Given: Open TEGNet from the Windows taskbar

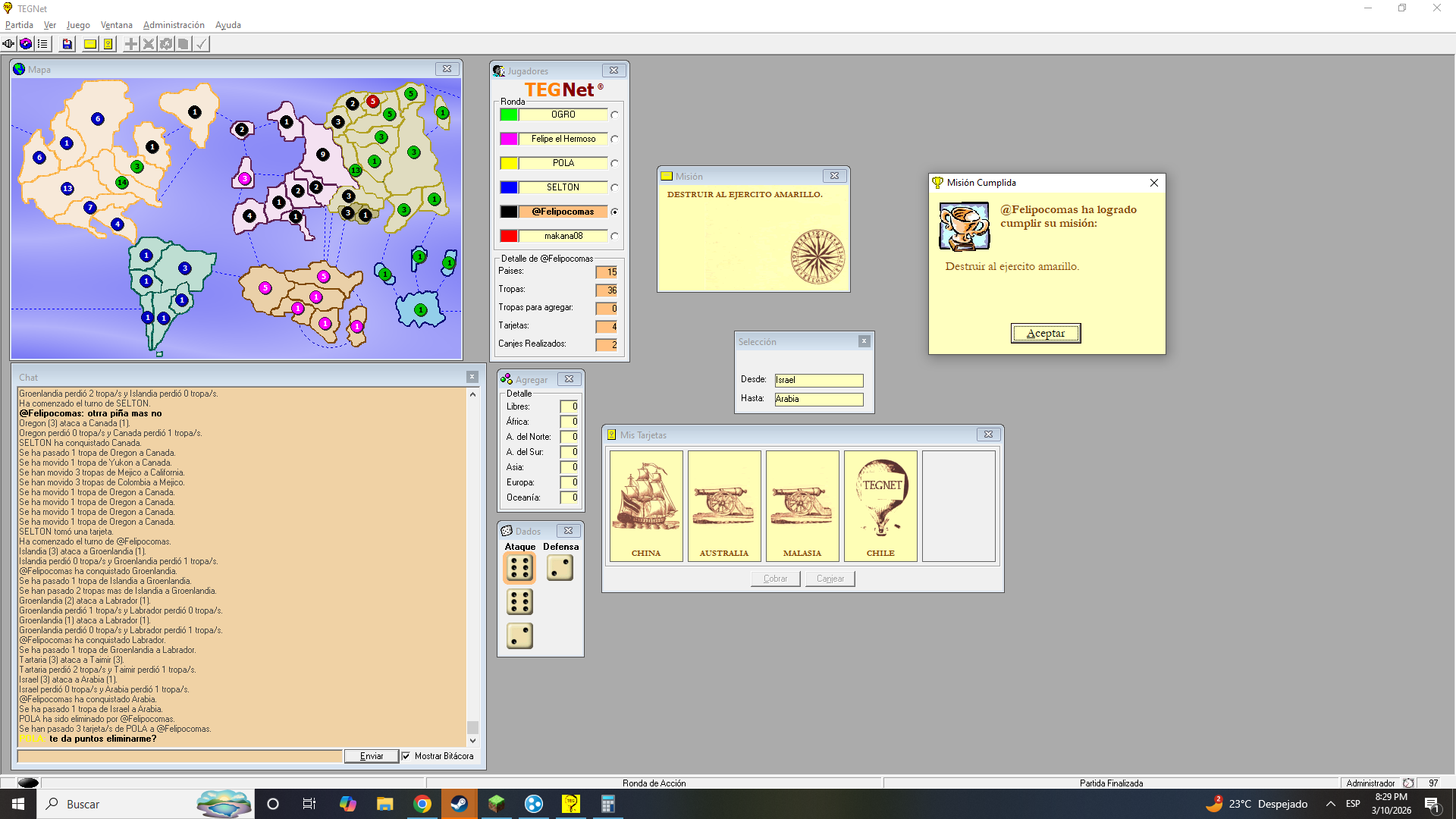Looking at the screenshot, I should (x=570, y=804).
